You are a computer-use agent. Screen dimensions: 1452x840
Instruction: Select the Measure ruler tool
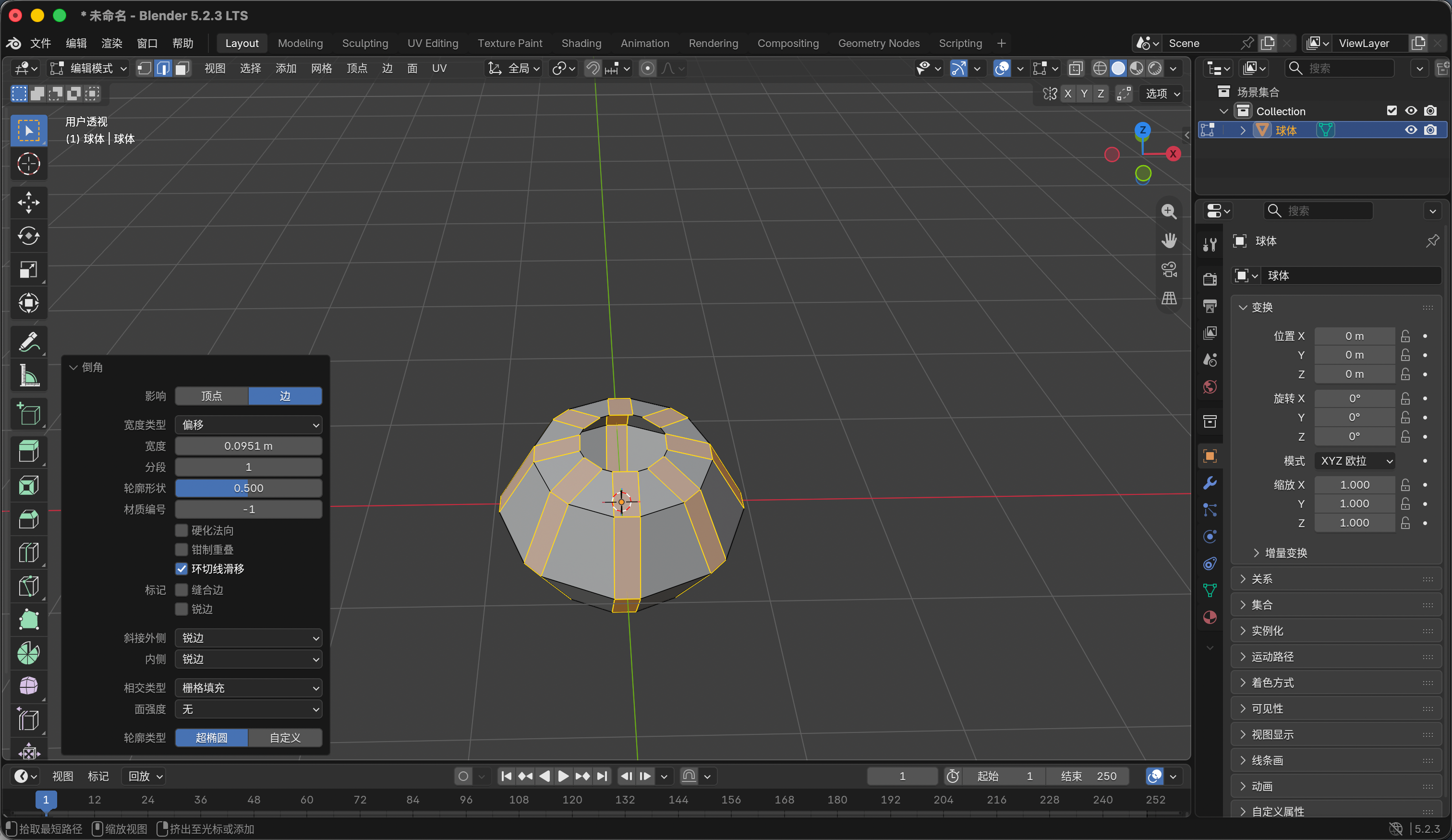pyautogui.click(x=28, y=376)
